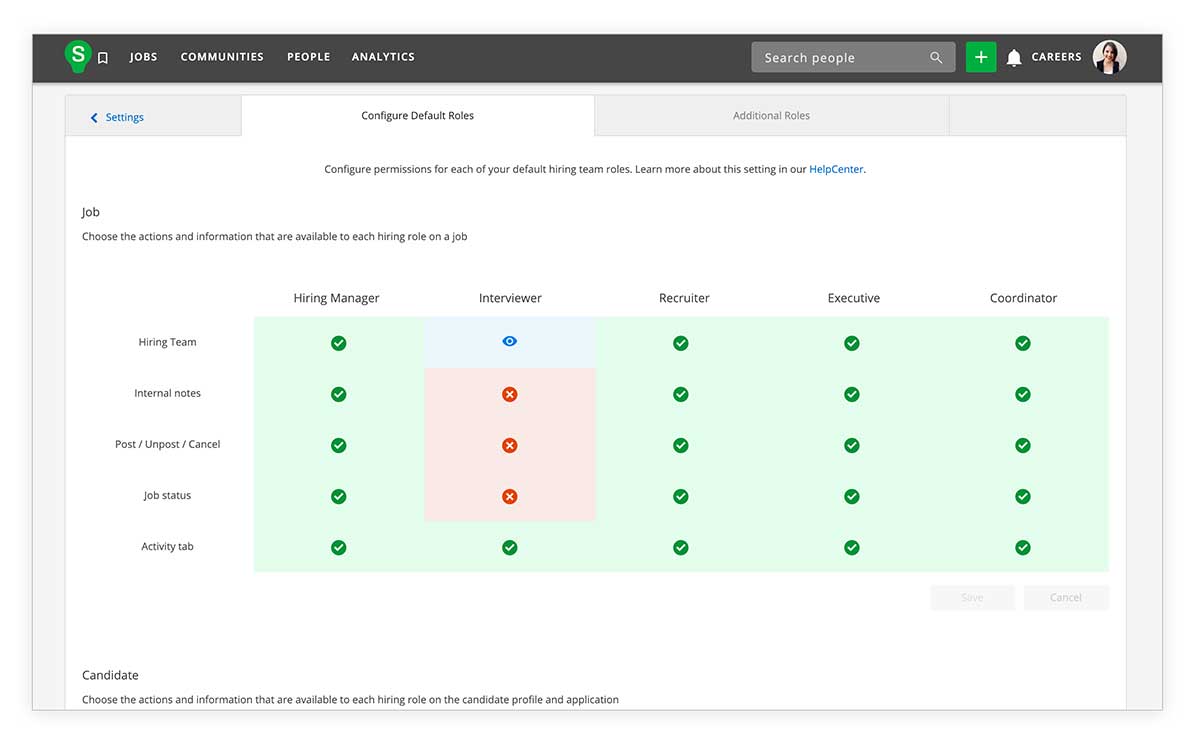Click the Search people input field
The image size is (1200, 745).
pyautogui.click(x=840, y=58)
